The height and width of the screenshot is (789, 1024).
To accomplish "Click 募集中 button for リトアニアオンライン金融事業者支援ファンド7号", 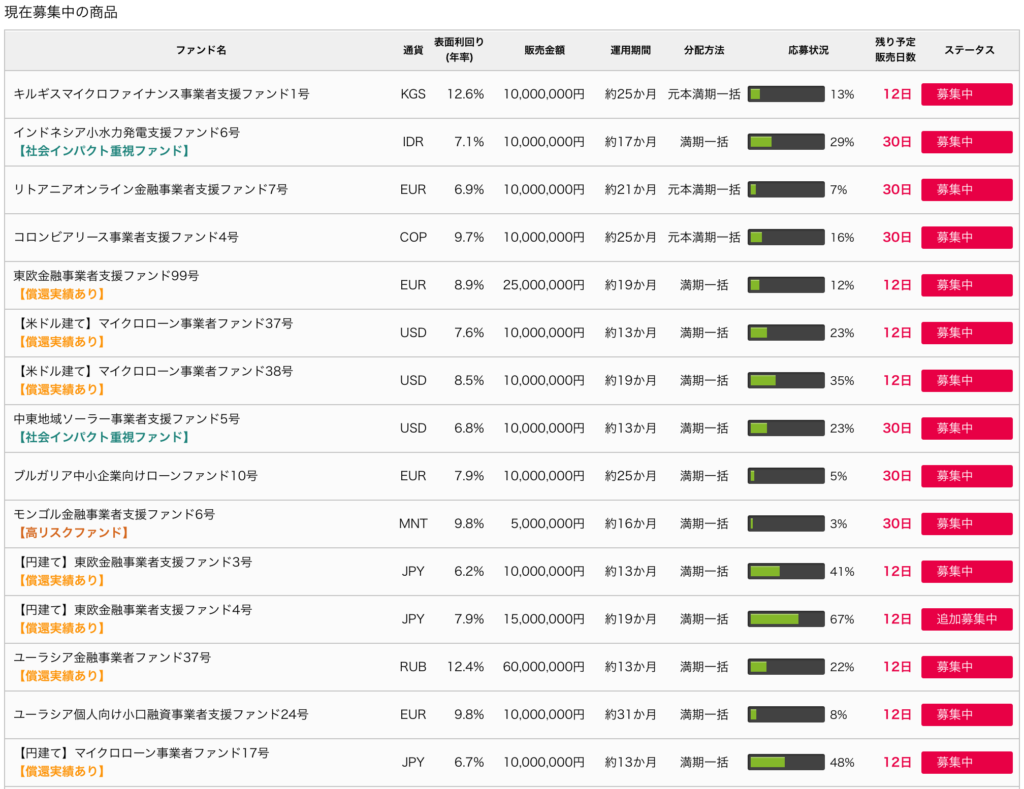I will (x=967, y=189).
